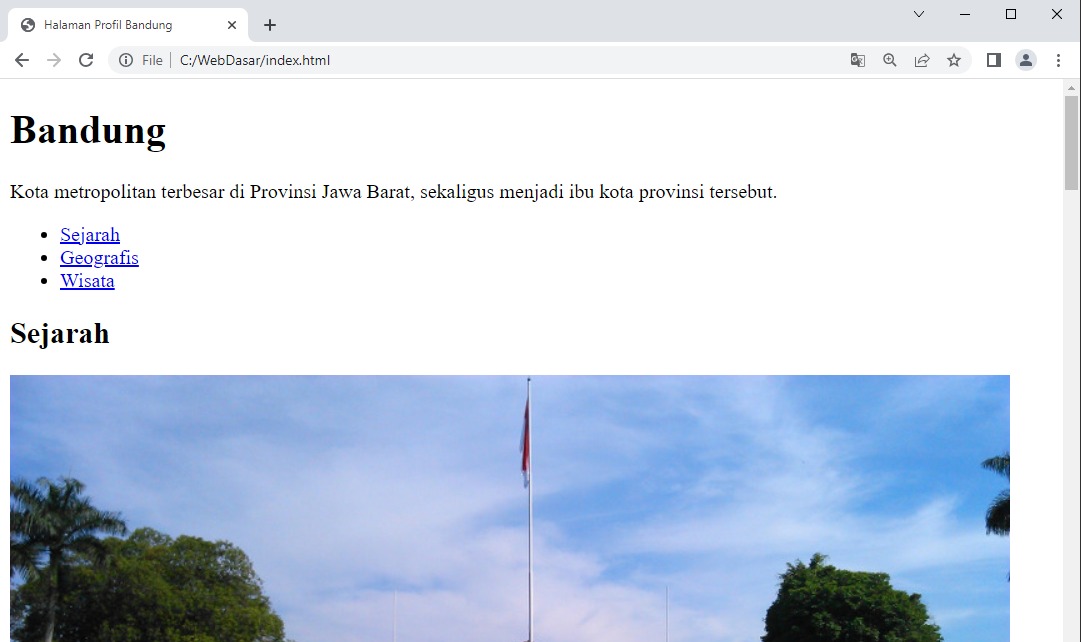Open the Geografis link
Viewport: 1081px width, 642px height.
click(99, 258)
